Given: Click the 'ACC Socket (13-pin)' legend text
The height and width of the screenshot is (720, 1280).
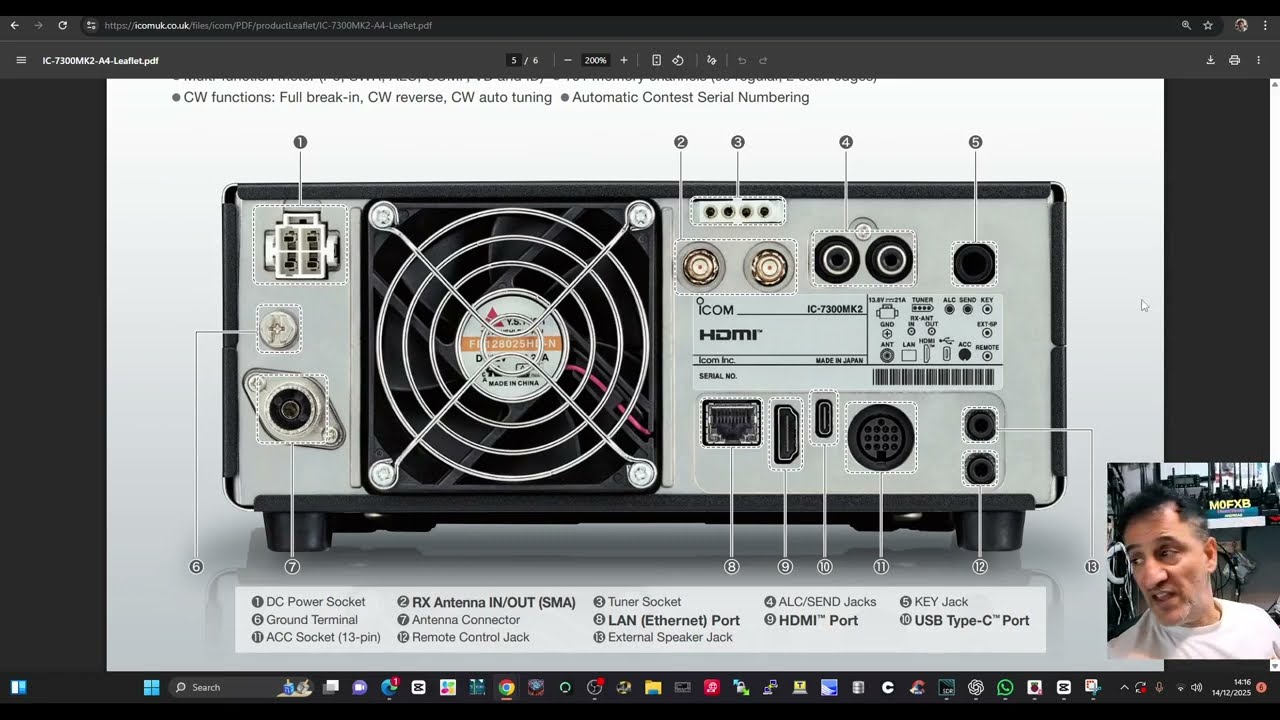Looking at the screenshot, I should pos(323,637).
